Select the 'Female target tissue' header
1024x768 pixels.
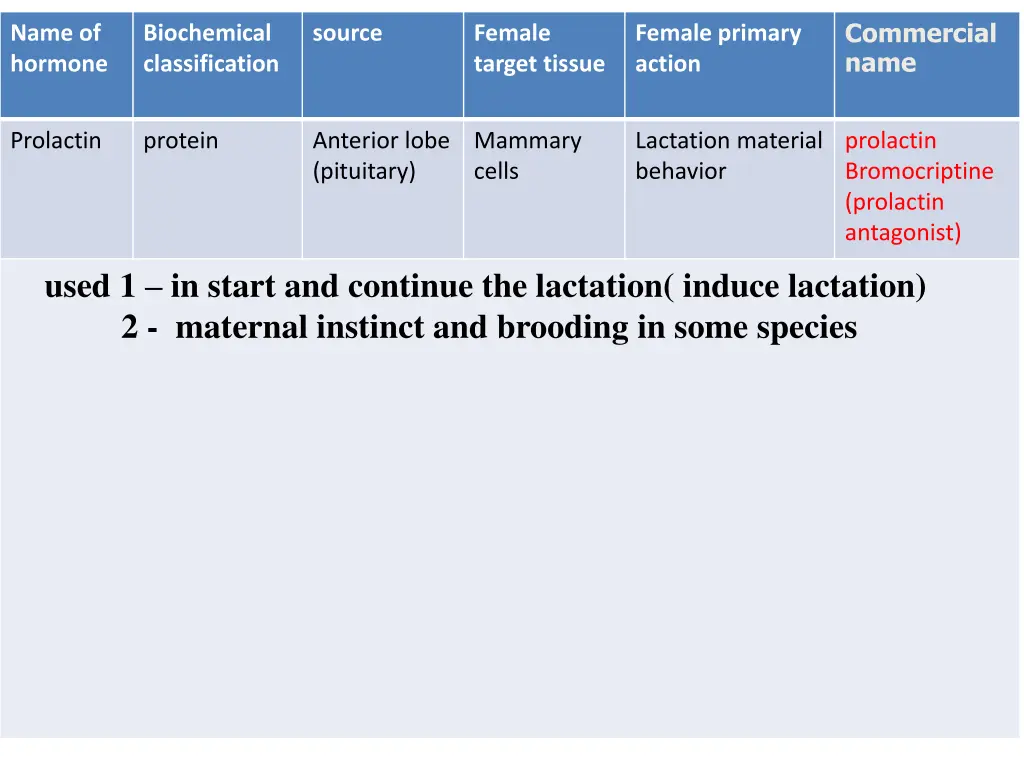pyautogui.click(x=544, y=64)
